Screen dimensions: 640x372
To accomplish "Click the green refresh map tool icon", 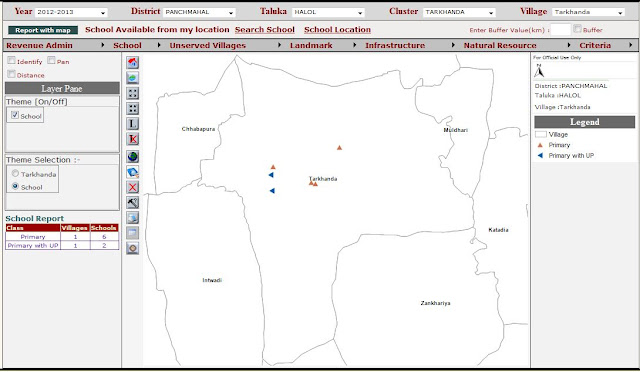I will (x=133, y=78).
